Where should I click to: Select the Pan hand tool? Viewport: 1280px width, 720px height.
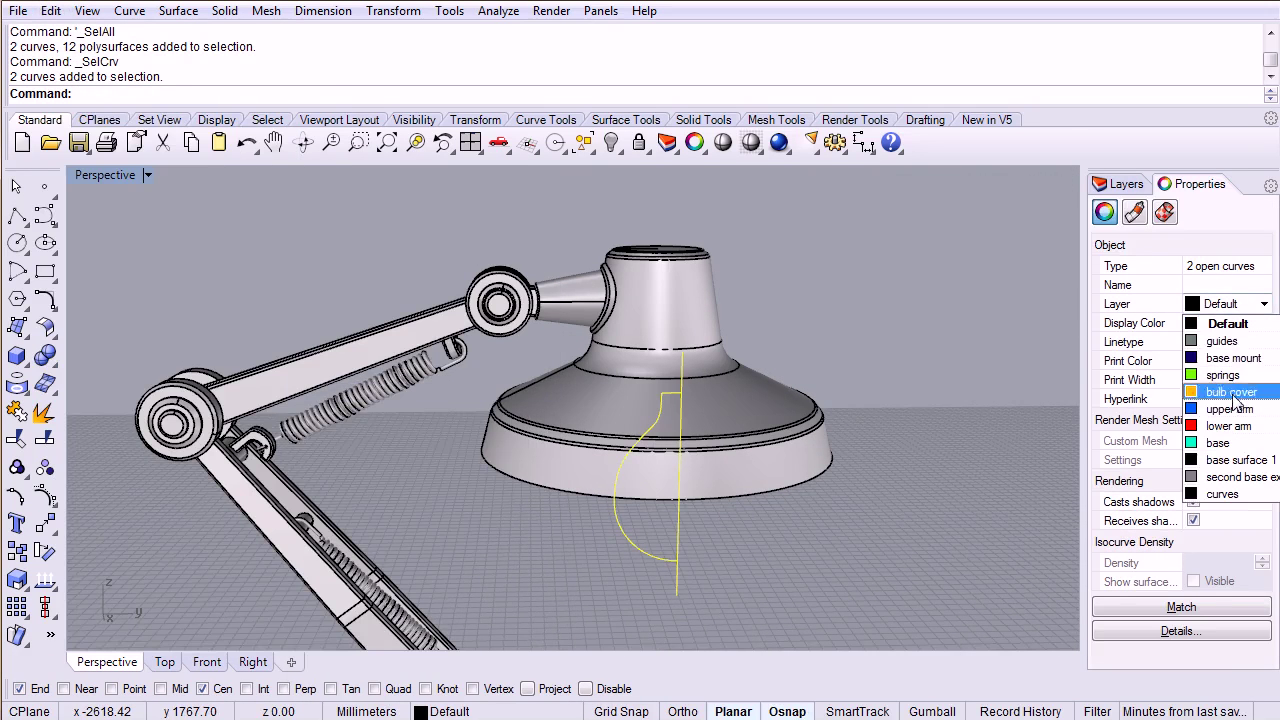[x=274, y=143]
